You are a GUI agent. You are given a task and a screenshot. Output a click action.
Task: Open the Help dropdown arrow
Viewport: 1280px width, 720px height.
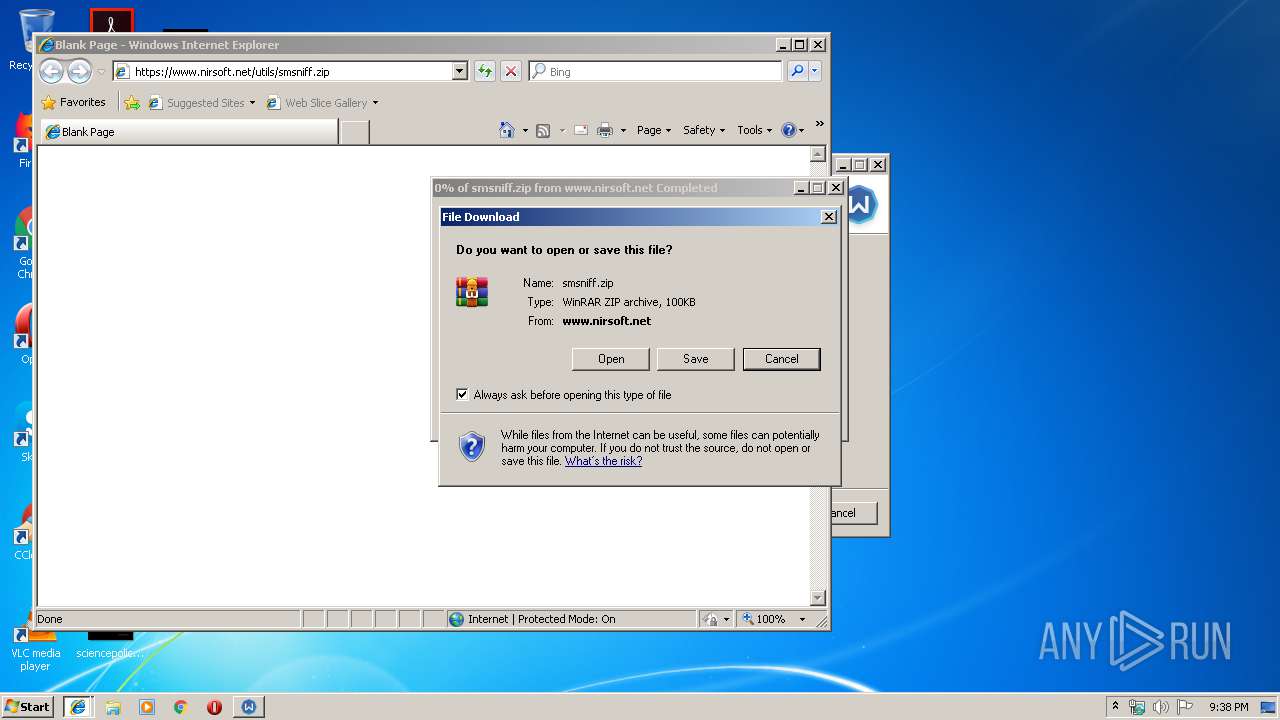[801, 130]
